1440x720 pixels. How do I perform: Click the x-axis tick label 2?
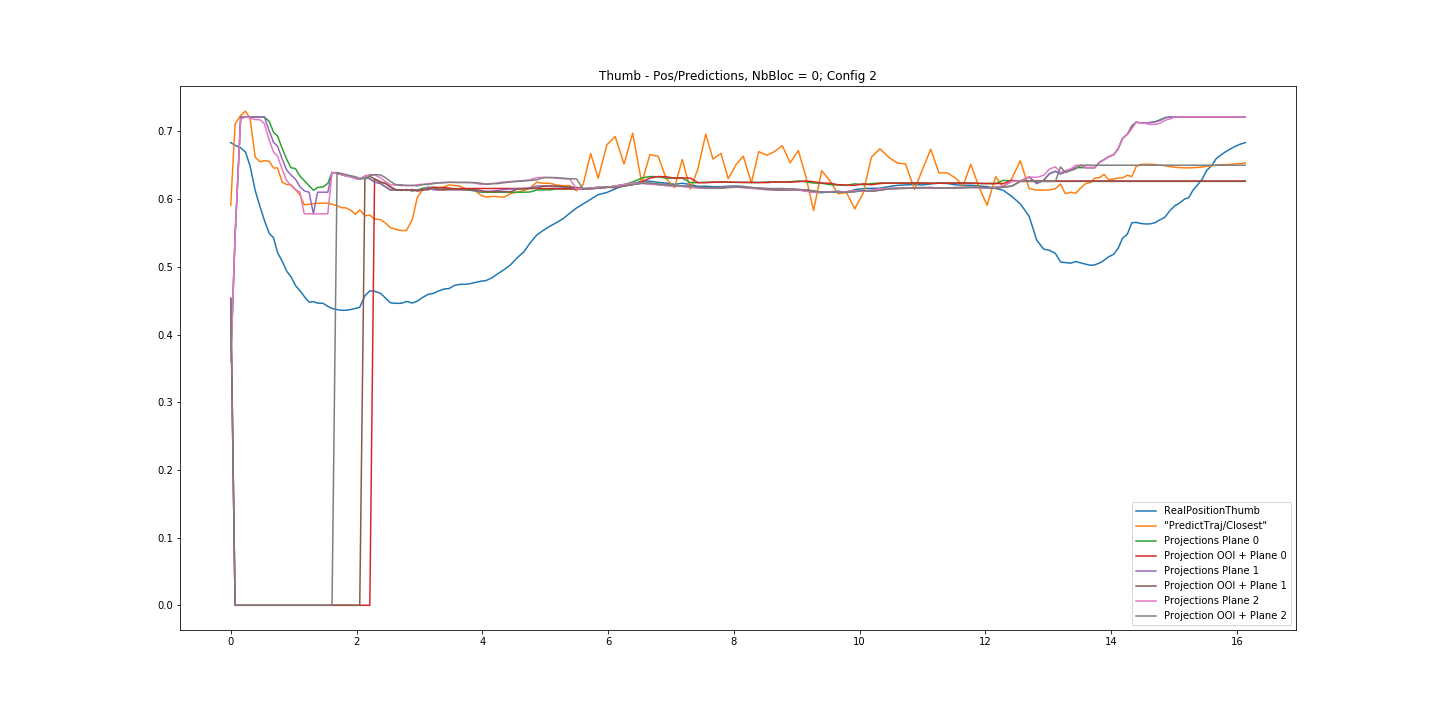(356, 644)
